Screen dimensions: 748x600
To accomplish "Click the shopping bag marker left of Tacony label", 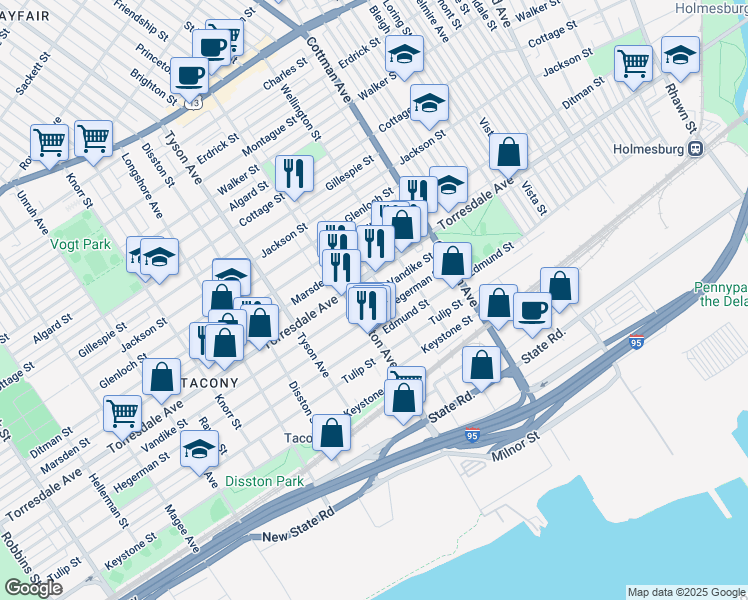I will pyautogui.click(x=161, y=377).
